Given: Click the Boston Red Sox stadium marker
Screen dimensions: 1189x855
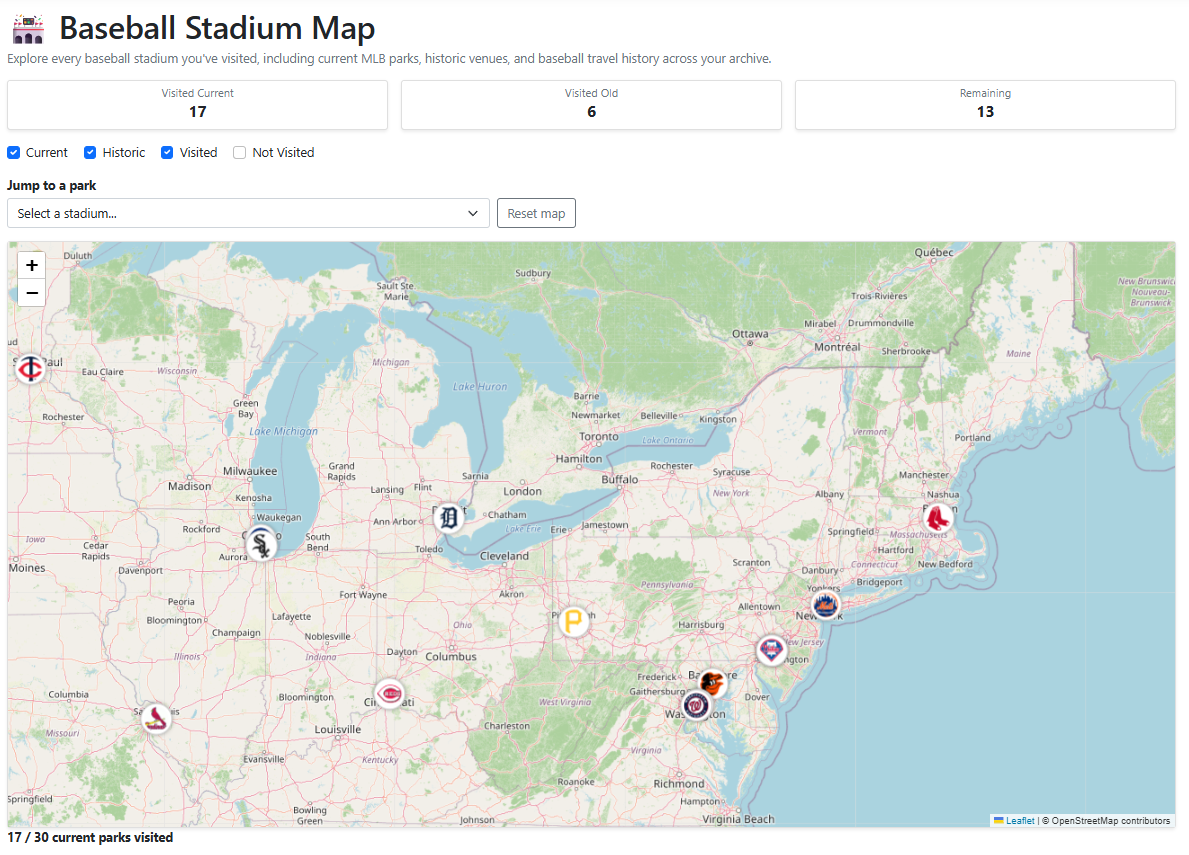Looking at the screenshot, I should (x=938, y=518).
